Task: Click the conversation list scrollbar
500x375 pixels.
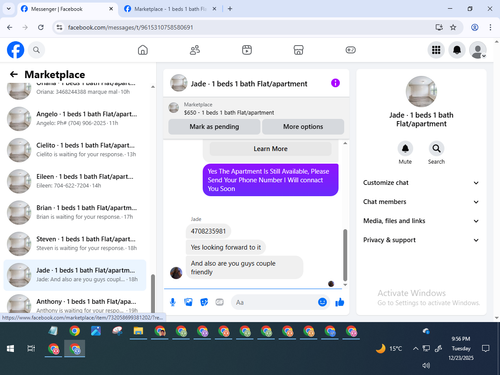Action: coord(153,293)
